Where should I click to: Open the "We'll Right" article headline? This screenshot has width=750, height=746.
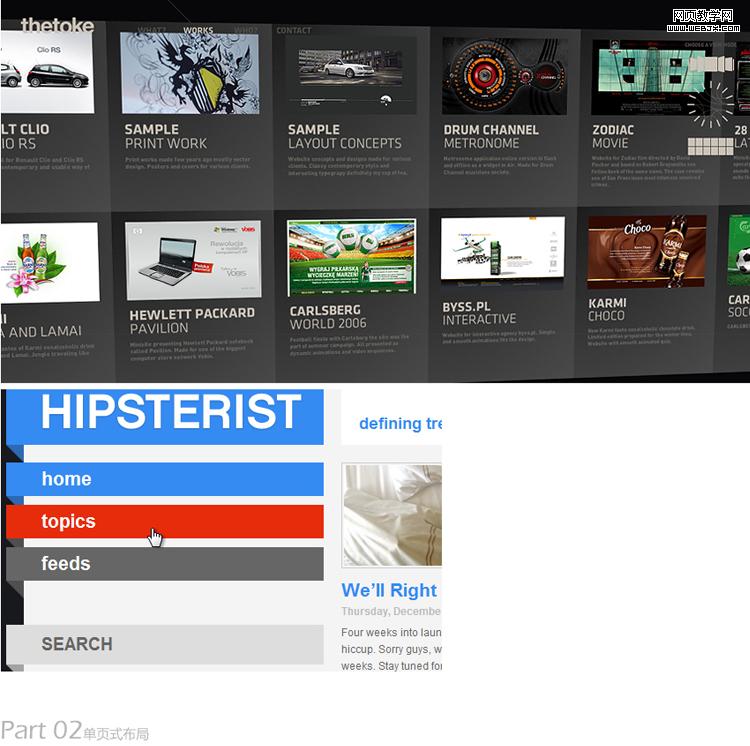(389, 590)
